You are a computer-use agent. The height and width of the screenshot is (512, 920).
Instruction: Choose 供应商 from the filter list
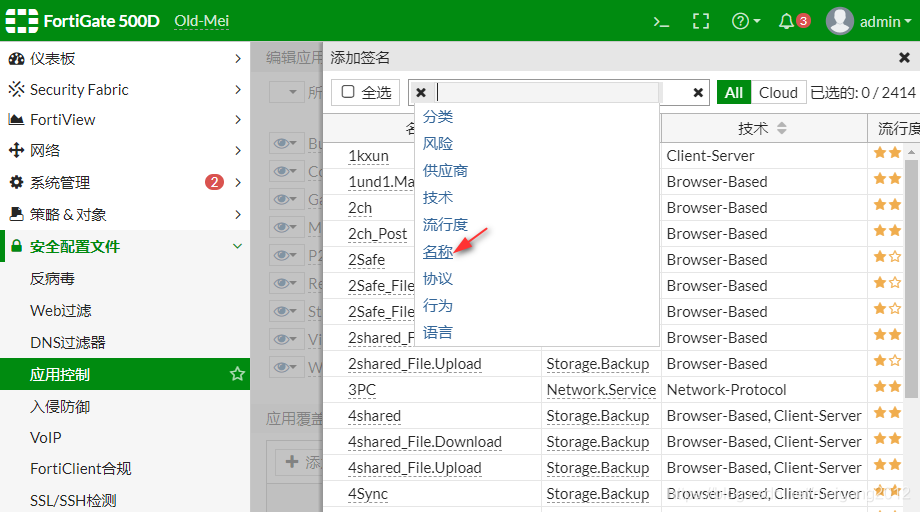click(445, 171)
